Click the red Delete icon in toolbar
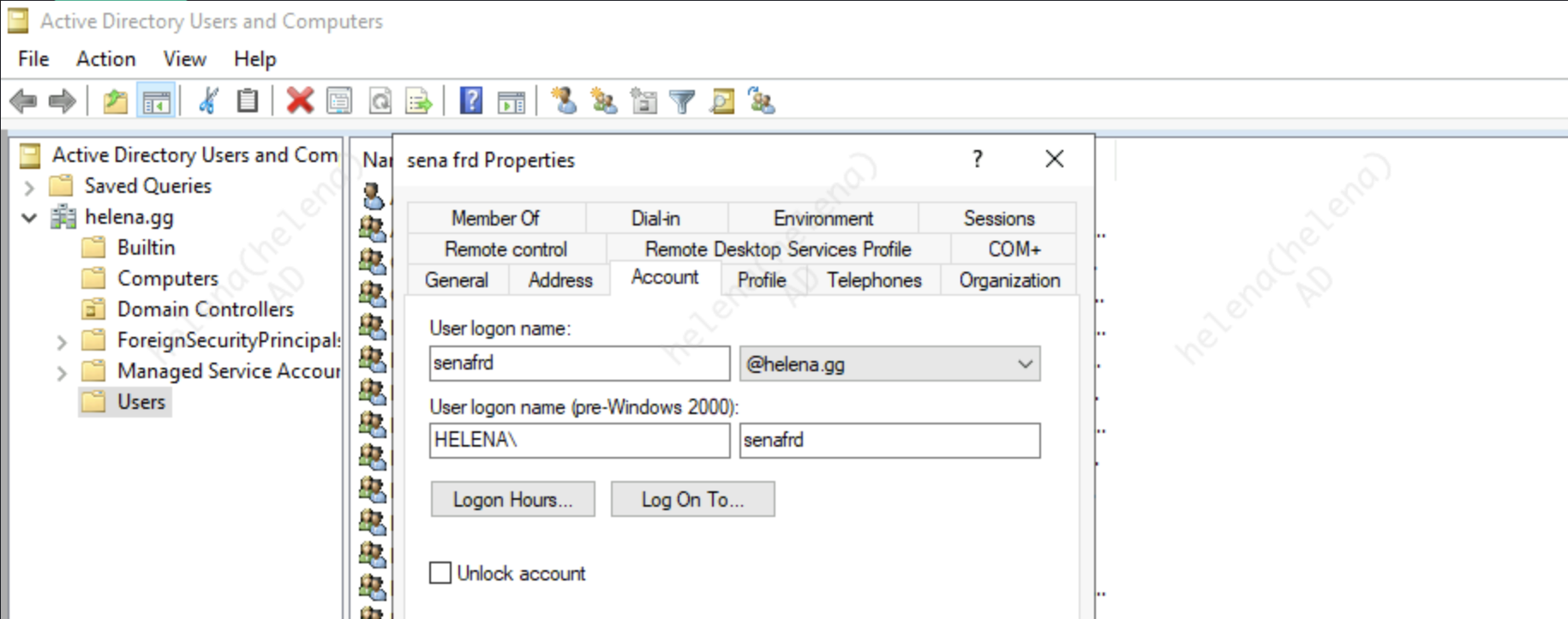The height and width of the screenshot is (619, 1568). pos(299,101)
